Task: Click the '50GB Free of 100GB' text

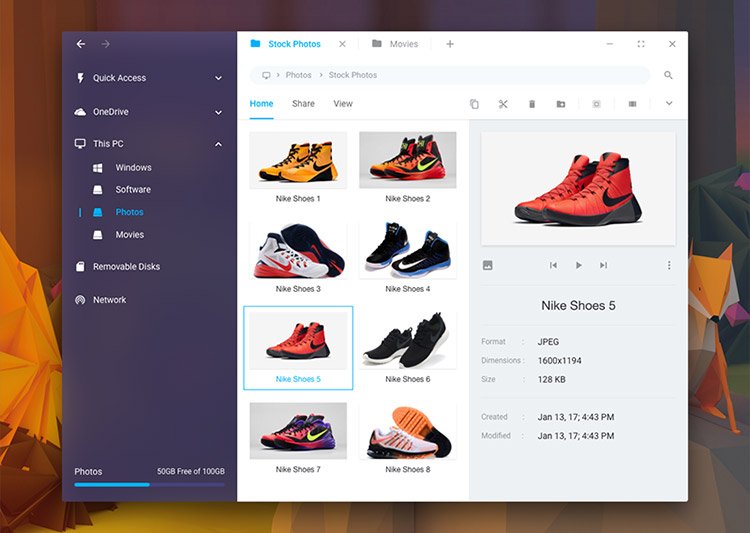Action: (x=191, y=471)
